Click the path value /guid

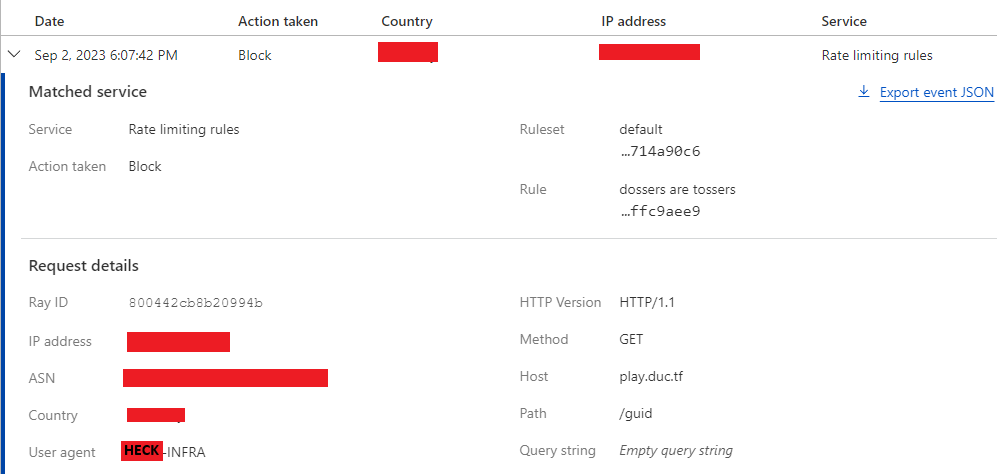tap(638, 413)
